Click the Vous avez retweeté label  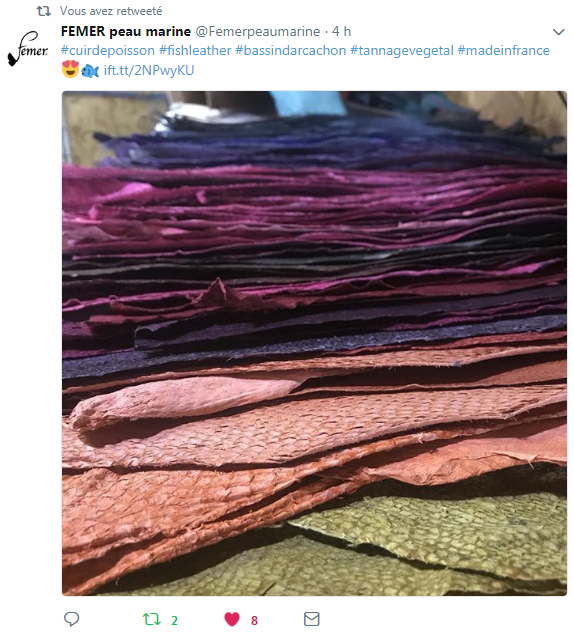pyautogui.click(x=111, y=11)
